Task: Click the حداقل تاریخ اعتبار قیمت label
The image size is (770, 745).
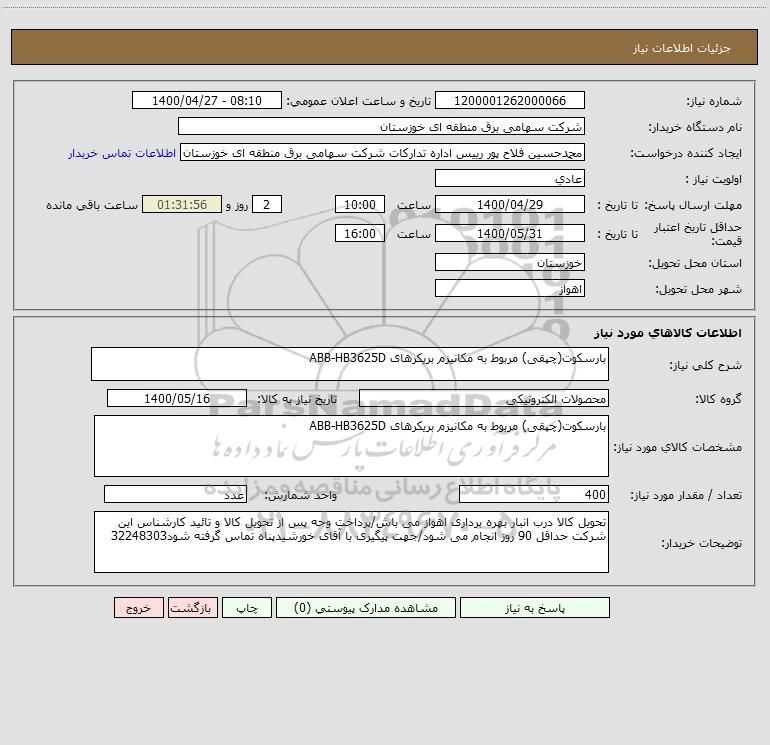Action: pyautogui.click(x=698, y=234)
